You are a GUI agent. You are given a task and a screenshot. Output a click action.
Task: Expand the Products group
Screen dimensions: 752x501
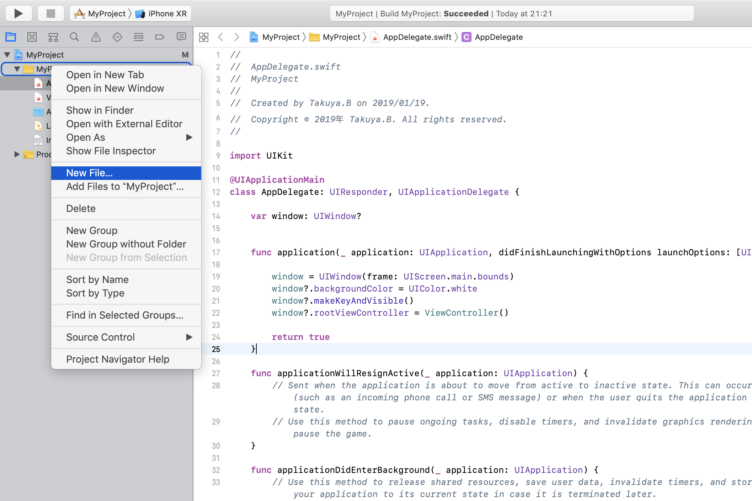coord(17,154)
